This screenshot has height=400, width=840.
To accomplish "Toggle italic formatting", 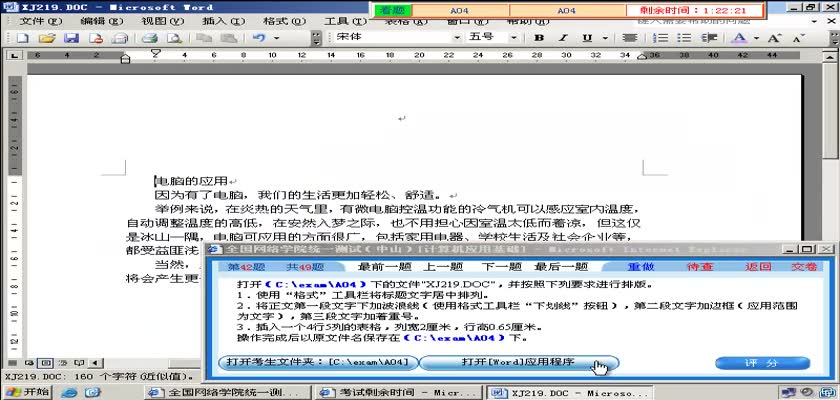I will [x=563, y=38].
